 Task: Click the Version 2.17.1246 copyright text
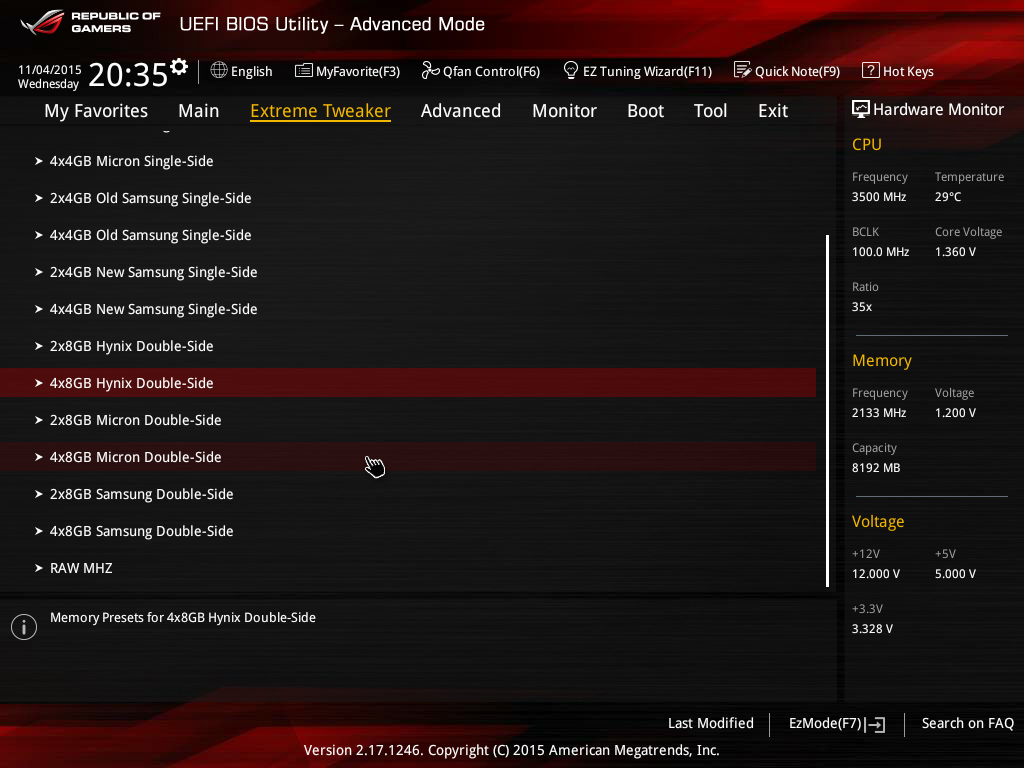[512, 750]
